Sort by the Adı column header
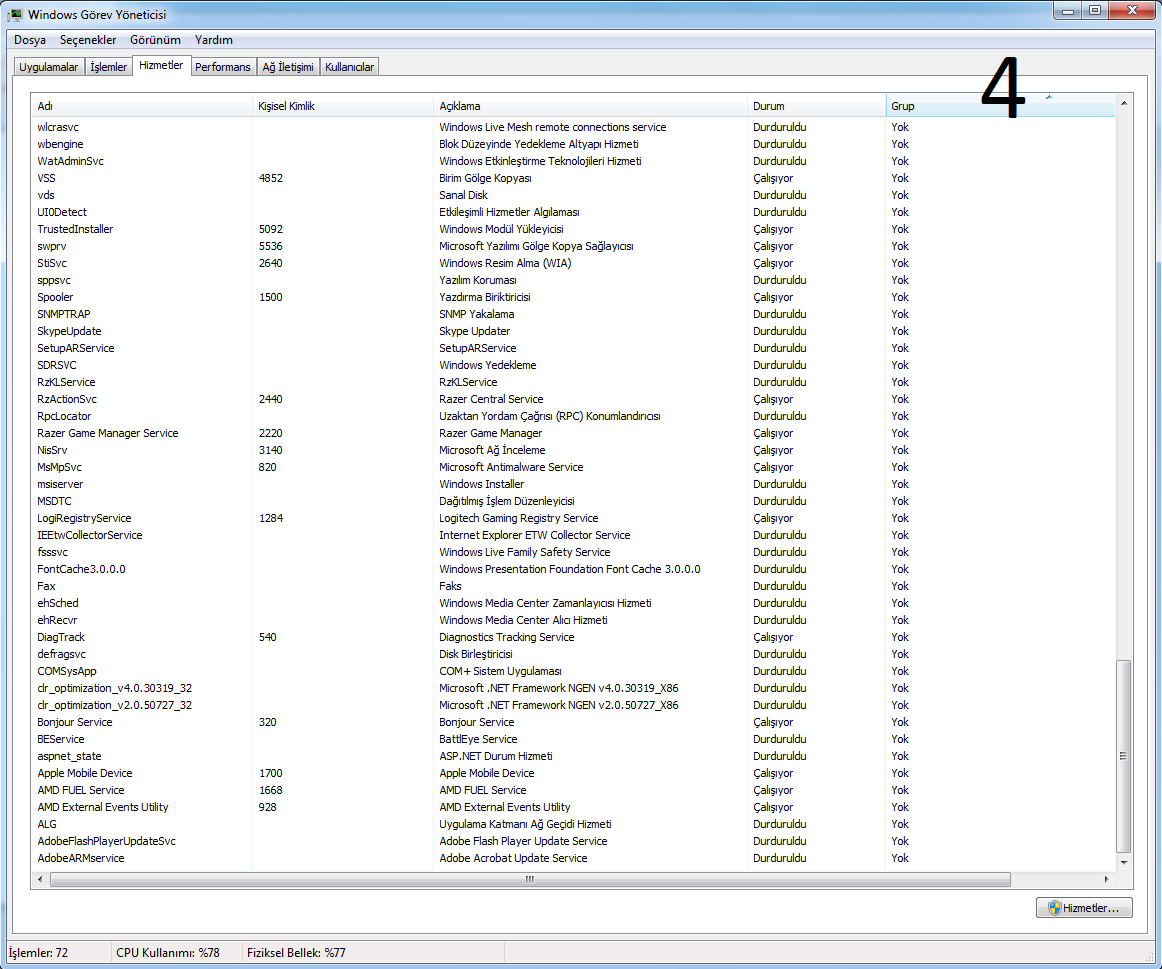This screenshot has width=1162, height=969. [142, 106]
